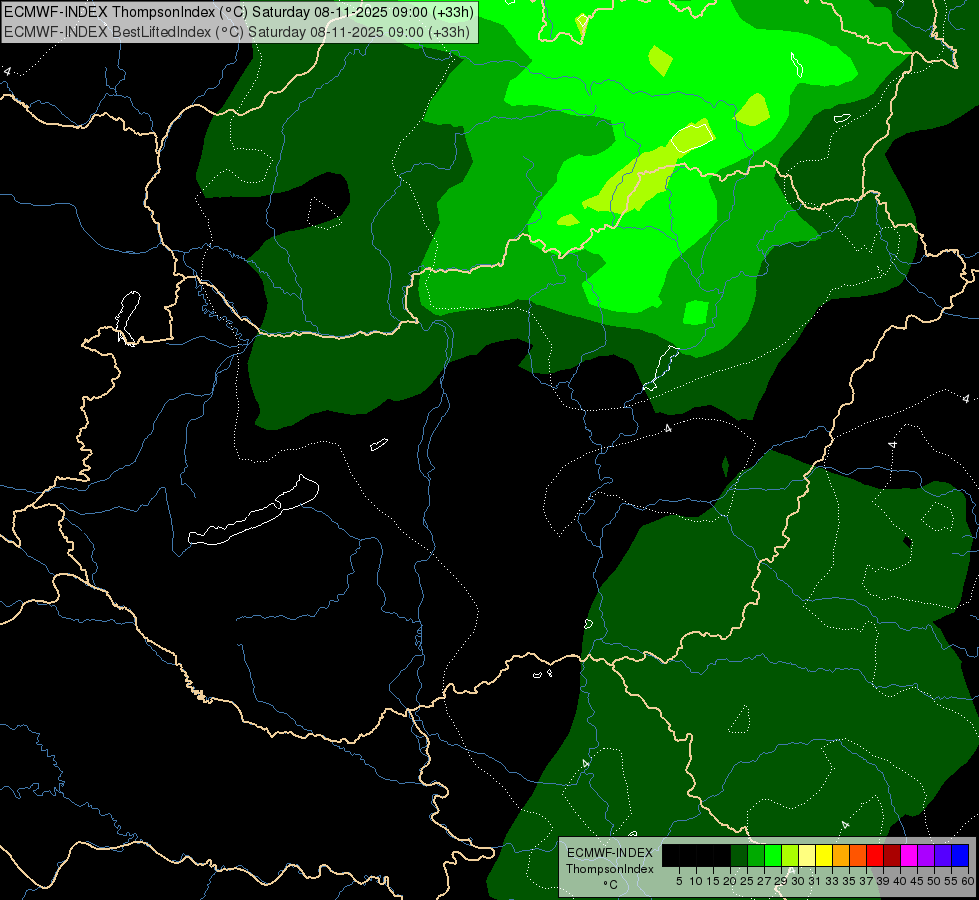The height and width of the screenshot is (900, 979).
Task: Click the bright green 27–29 legend swatch
Action: coord(773,855)
